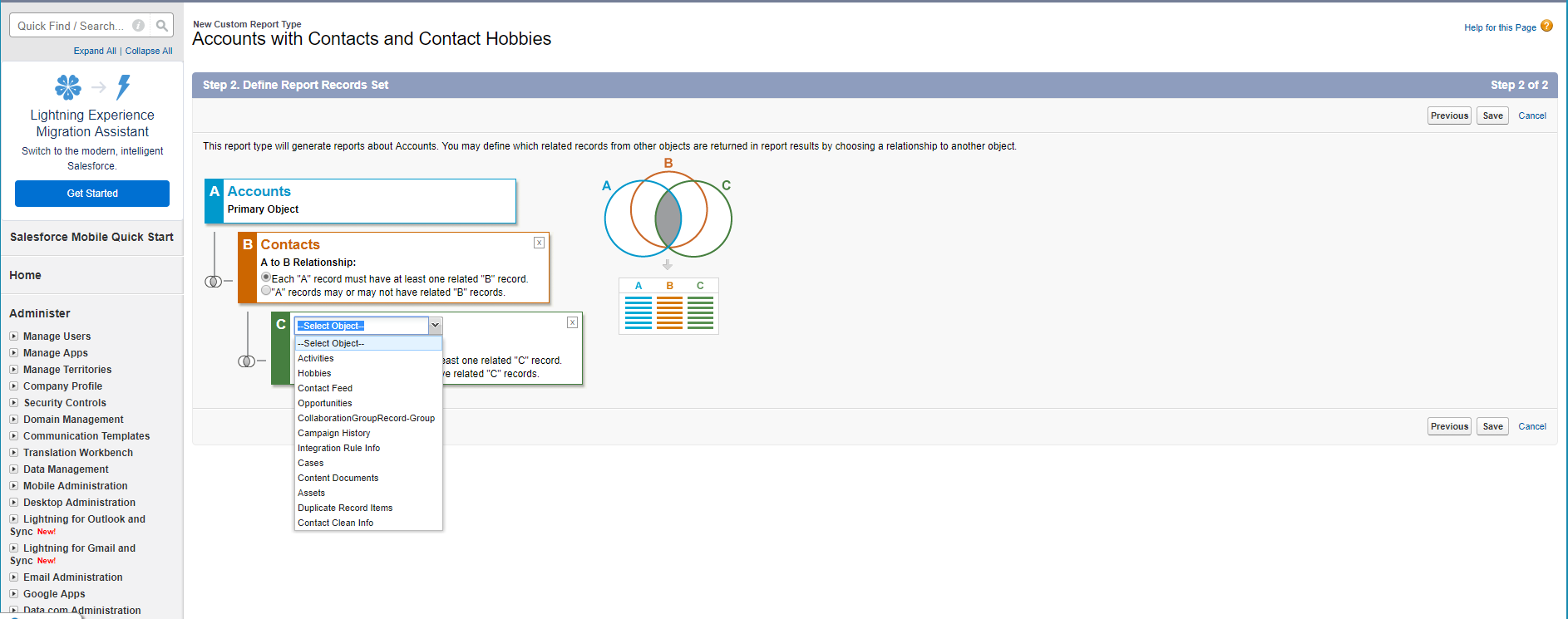This screenshot has height=619, width=1568.
Task: Expand Company Profile section
Action: pyautogui.click(x=13, y=386)
